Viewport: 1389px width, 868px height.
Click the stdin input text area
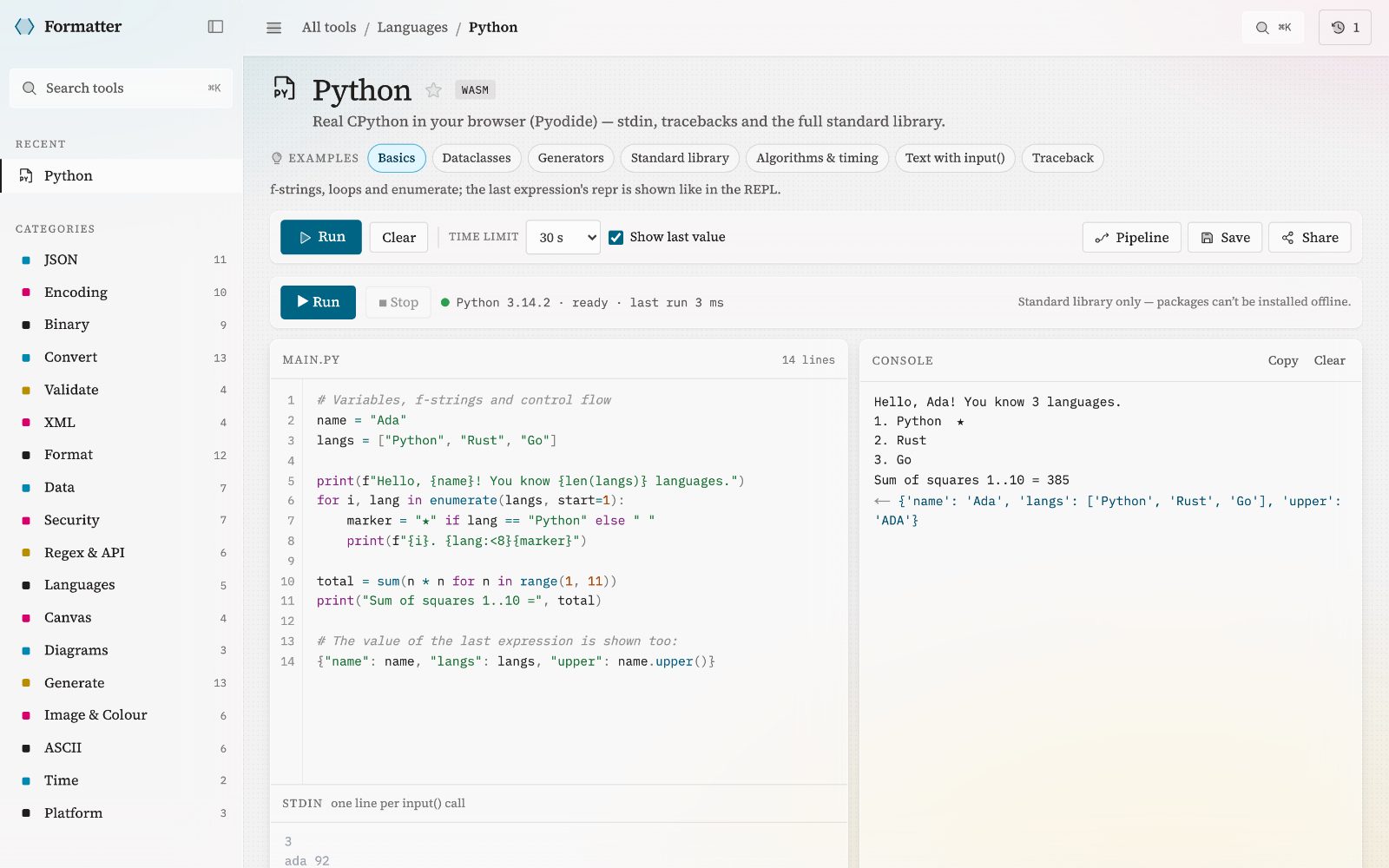coord(558,847)
